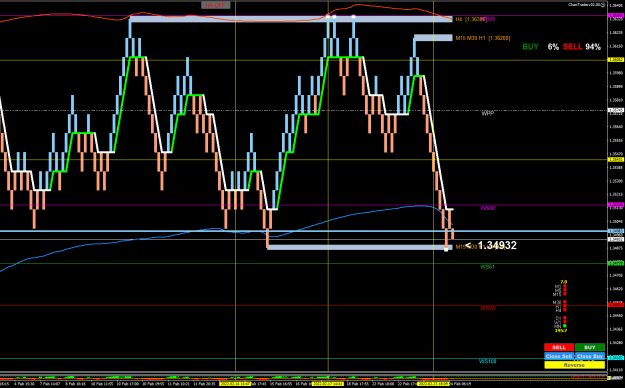Image resolution: width=625 pixels, height=388 pixels.
Task: Click the ChartTrader expert advisor smiley icon
Action: point(603,5)
